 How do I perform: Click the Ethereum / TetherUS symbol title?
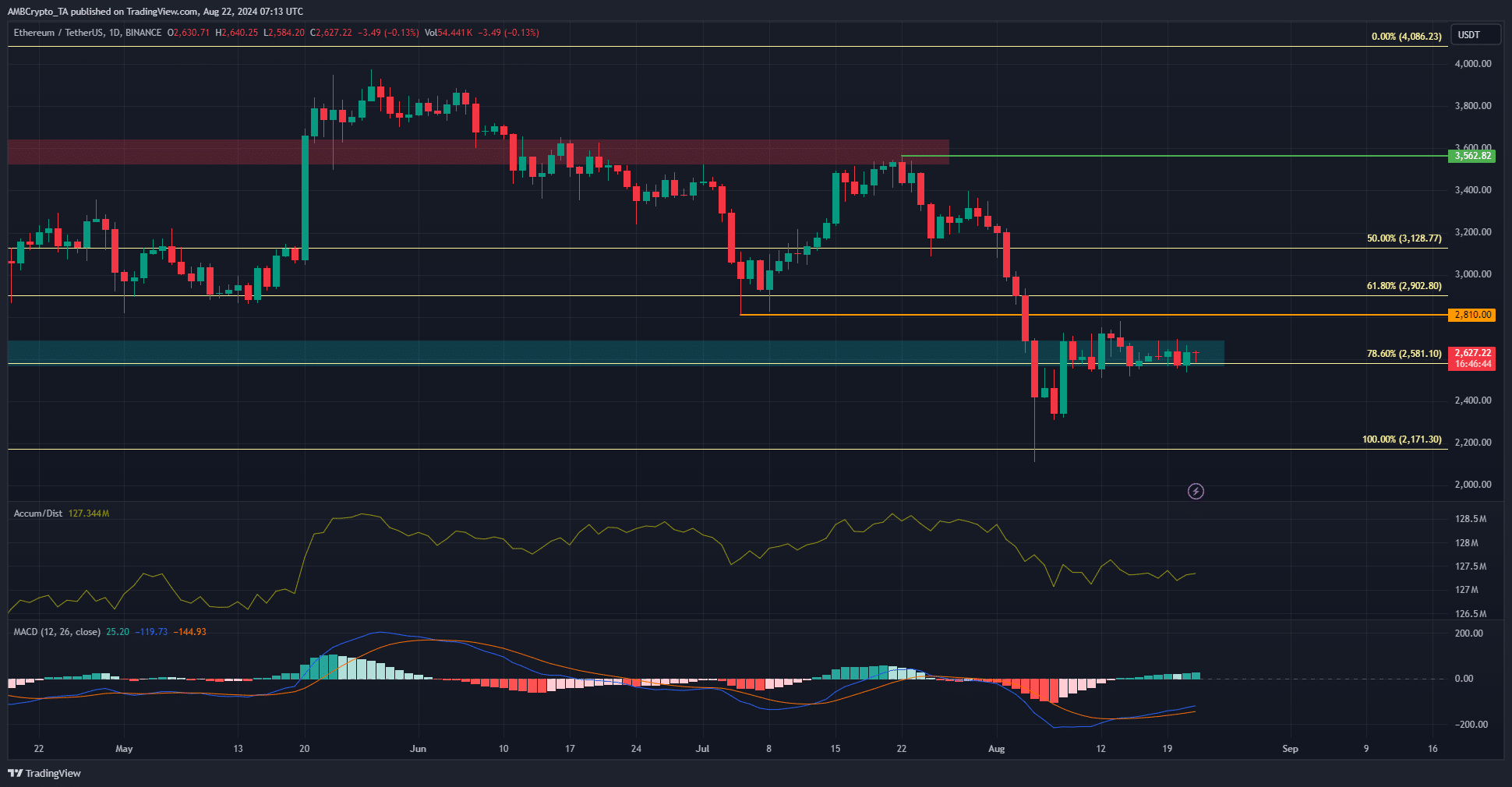58,33
